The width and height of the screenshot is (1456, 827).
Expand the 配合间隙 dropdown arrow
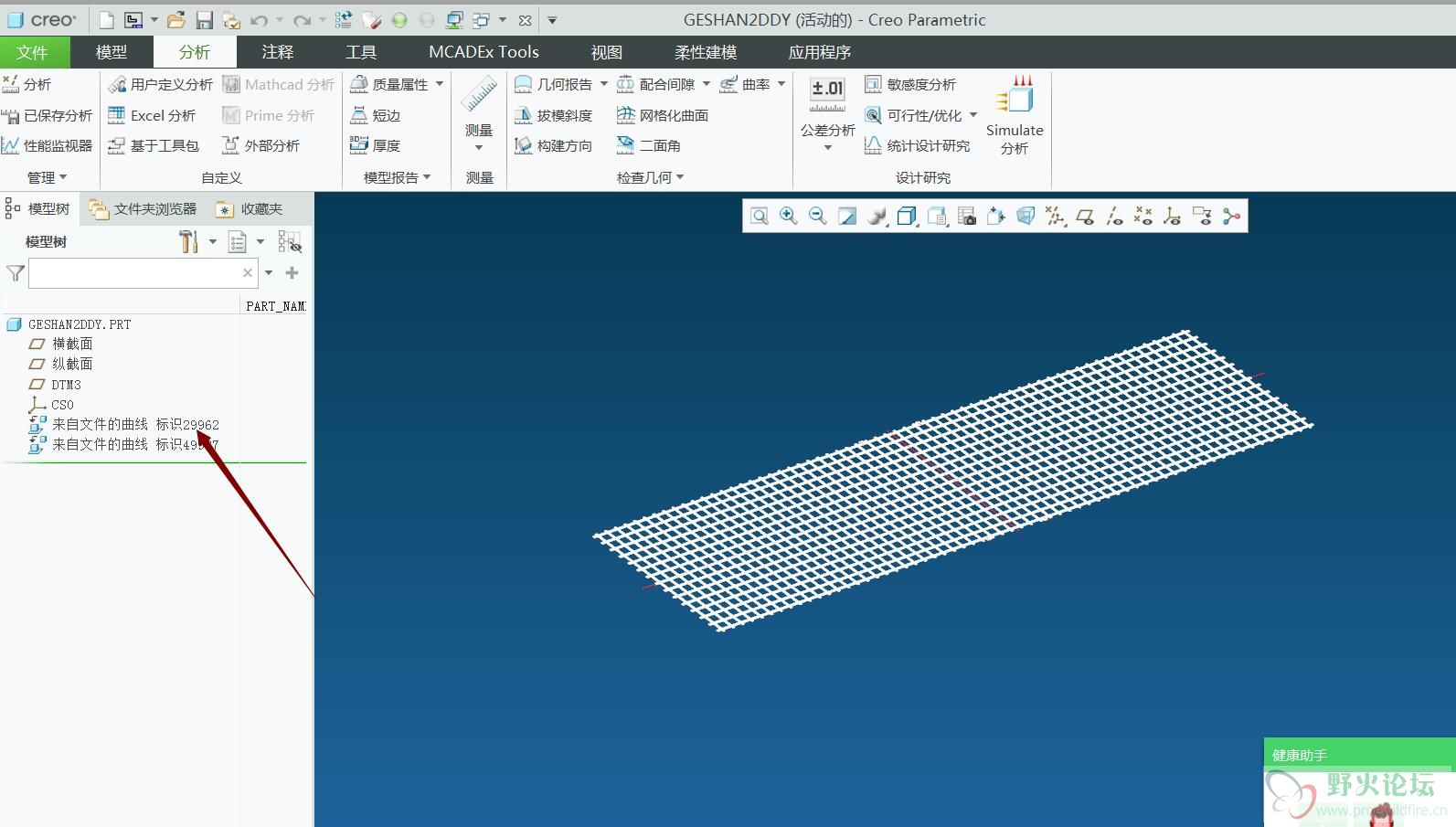click(707, 84)
